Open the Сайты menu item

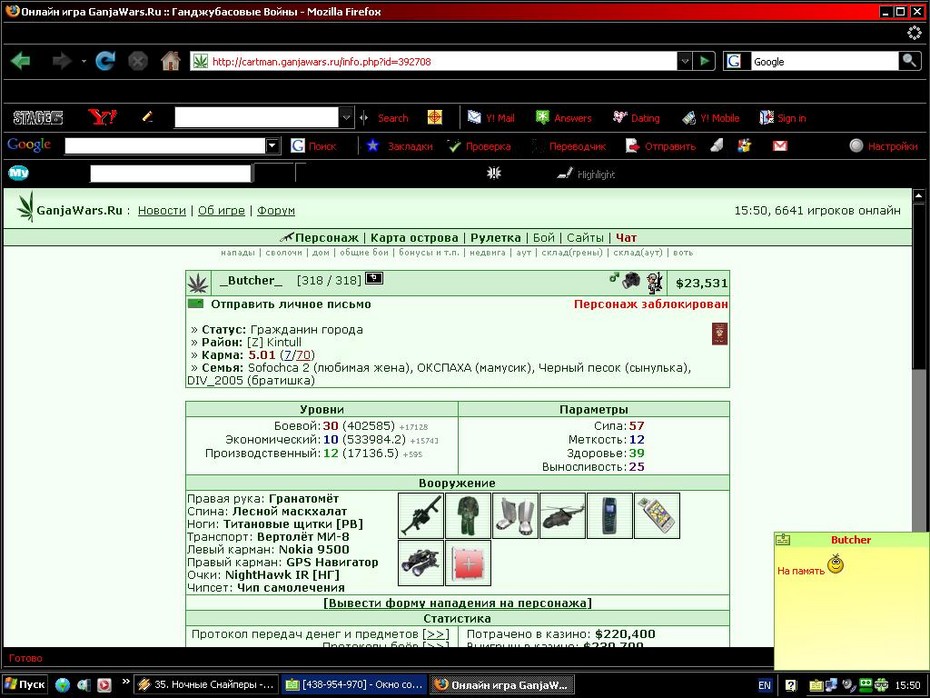585,238
